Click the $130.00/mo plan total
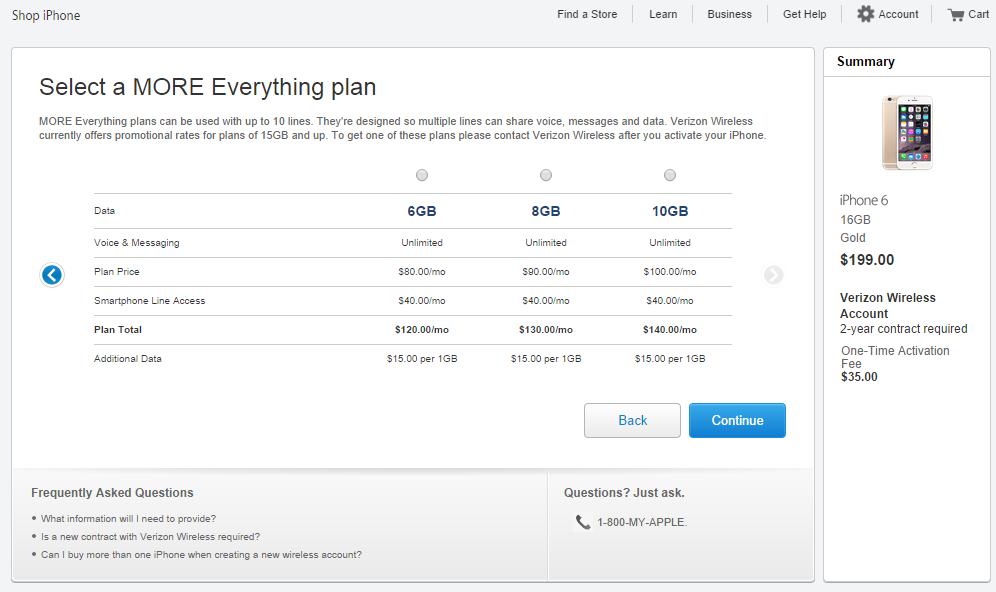996x592 pixels. [546, 330]
